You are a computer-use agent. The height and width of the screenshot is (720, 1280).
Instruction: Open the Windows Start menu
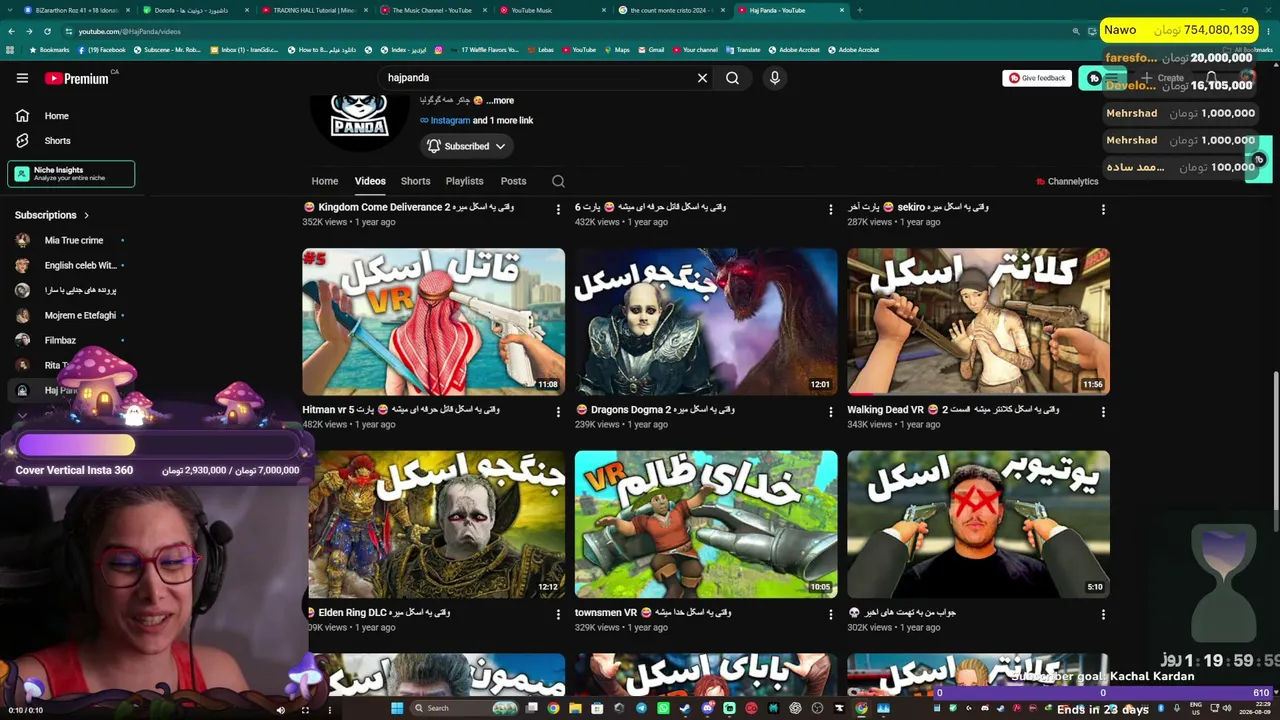click(x=397, y=709)
